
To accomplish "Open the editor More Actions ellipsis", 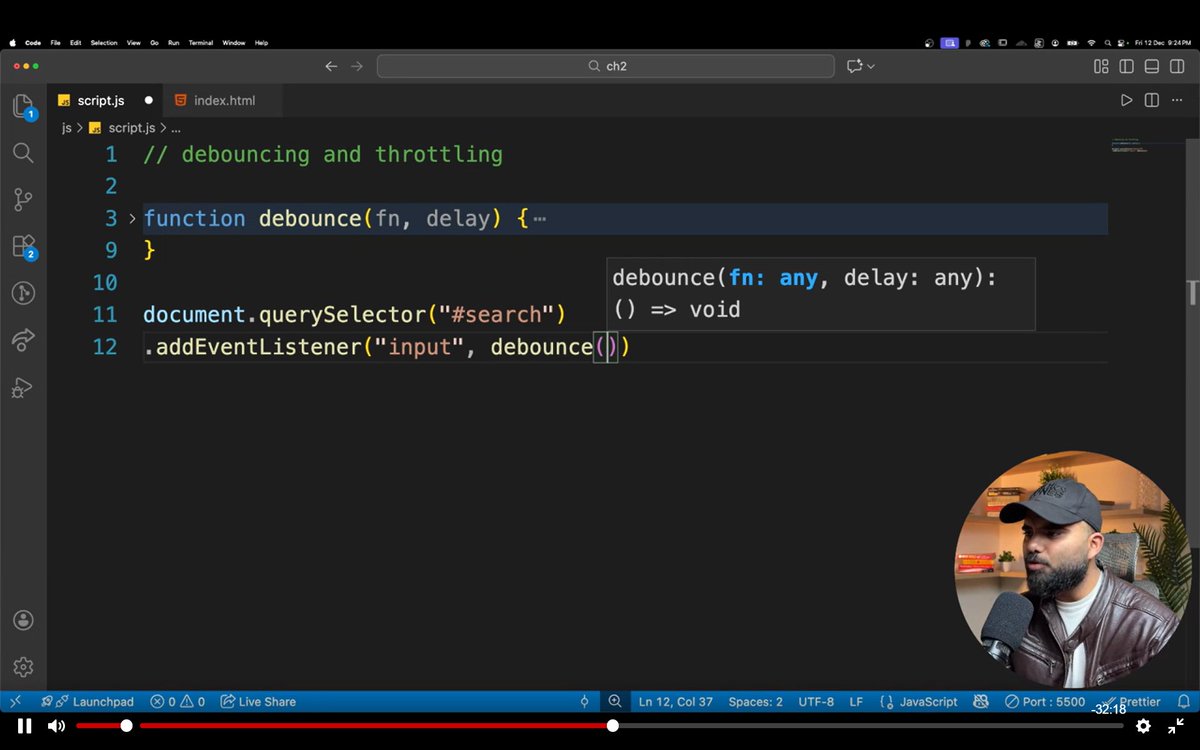I will coord(1176,100).
